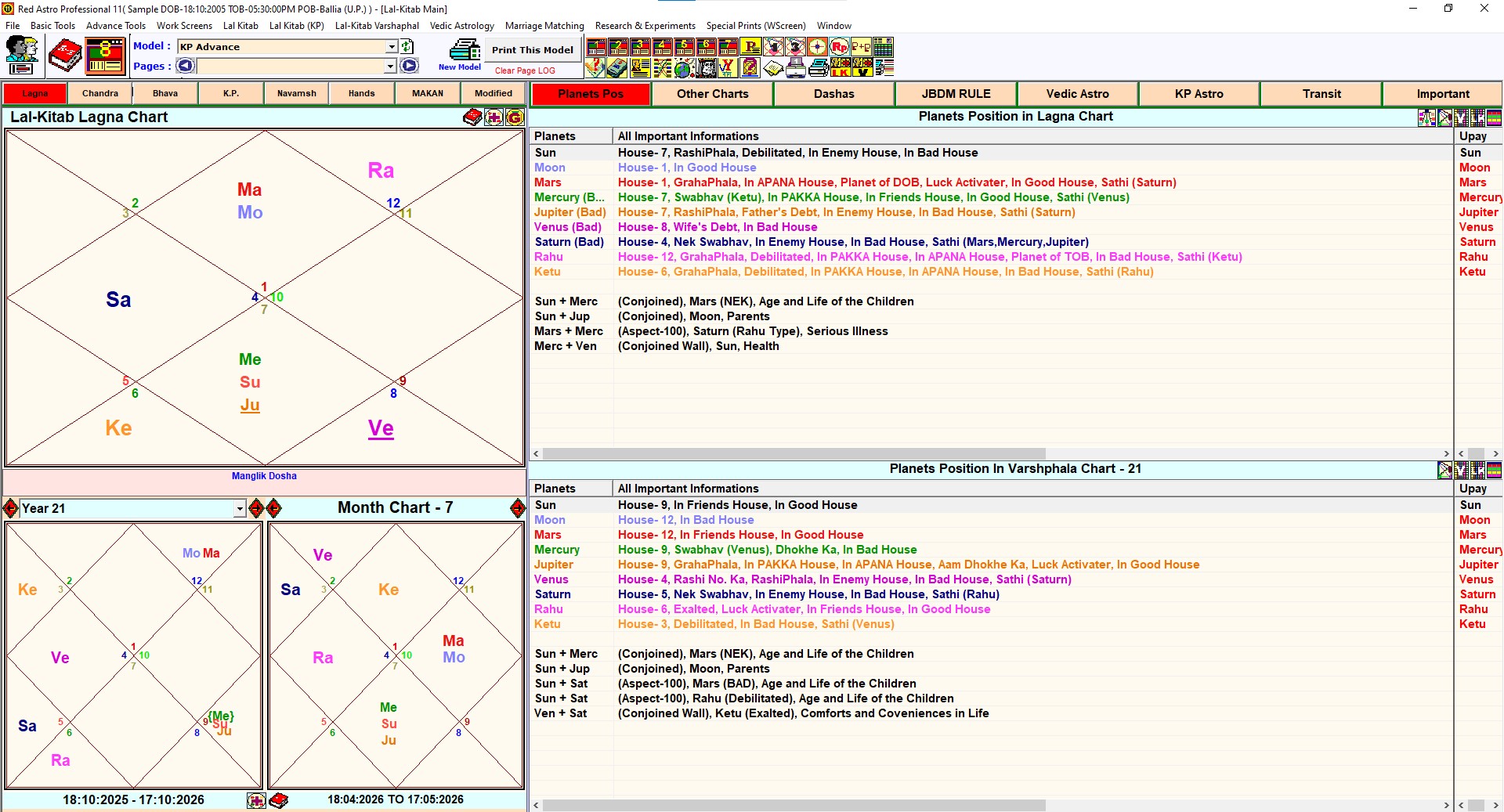Expand the Pages dropdown
Viewport: 1504px width, 812px height.
(x=390, y=67)
